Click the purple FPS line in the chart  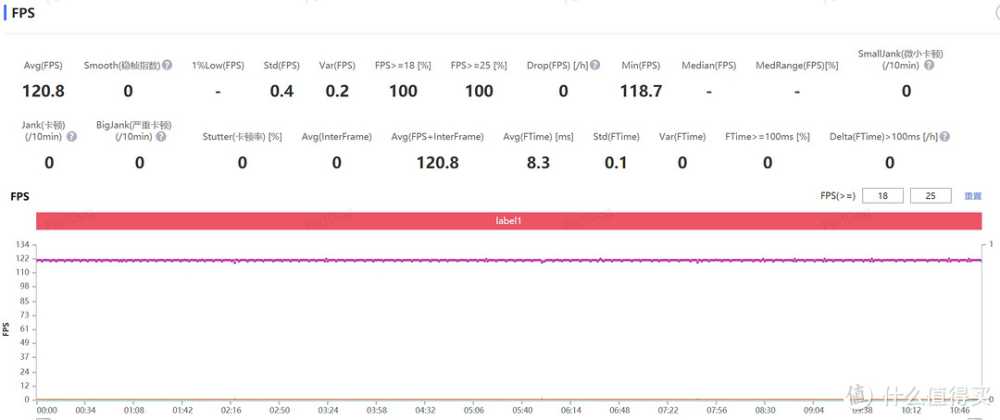(x=400, y=260)
